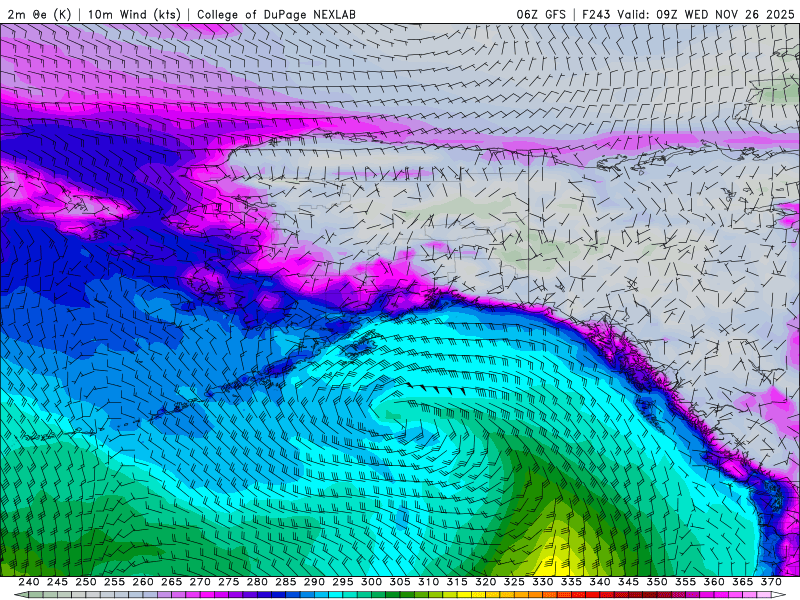
Task: Click the 325 legend value
Action: (x=514, y=582)
